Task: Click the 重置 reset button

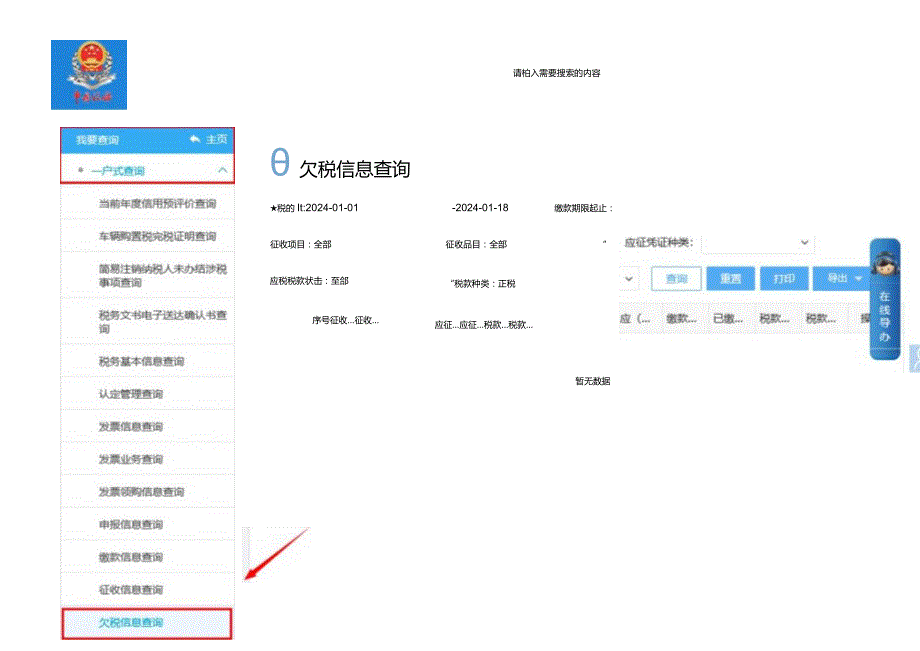Action: click(730, 279)
